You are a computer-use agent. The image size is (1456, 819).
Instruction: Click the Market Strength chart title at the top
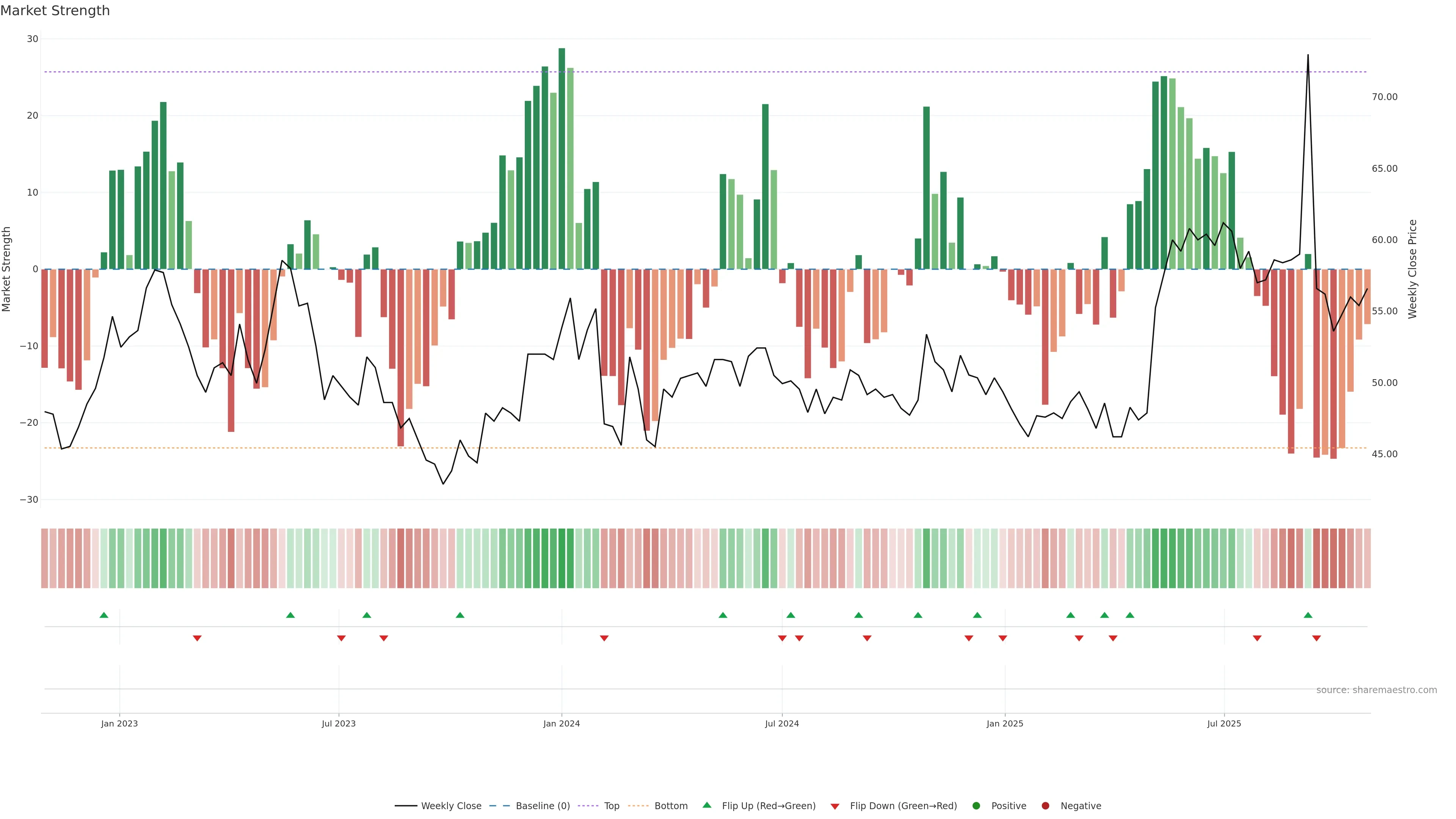point(55,11)
